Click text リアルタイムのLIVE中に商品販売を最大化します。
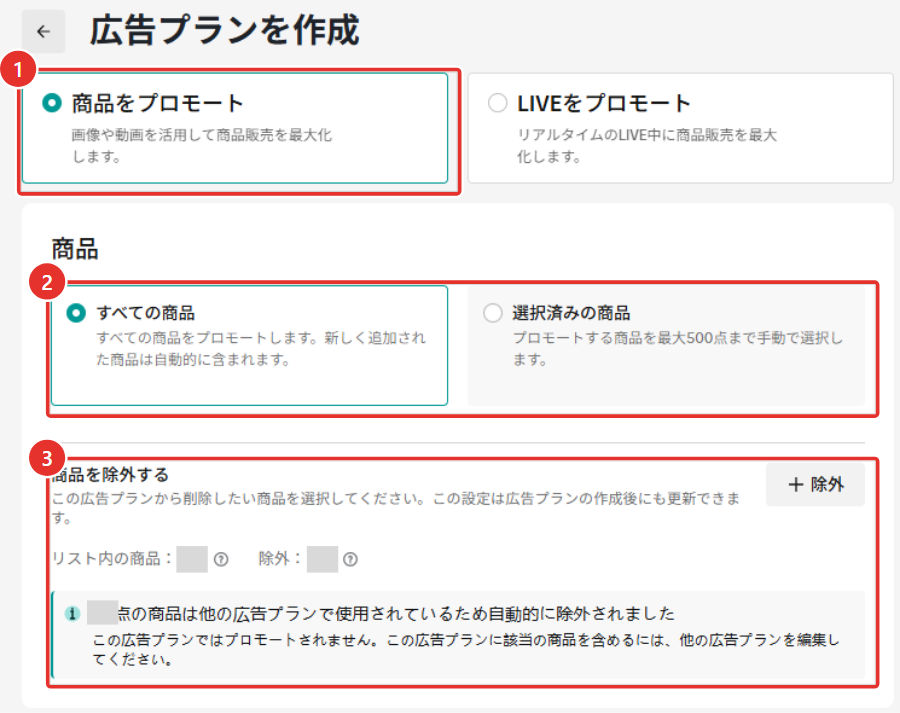Image resolution: width=900 pixels, height=713 pixels. point(647,145)
